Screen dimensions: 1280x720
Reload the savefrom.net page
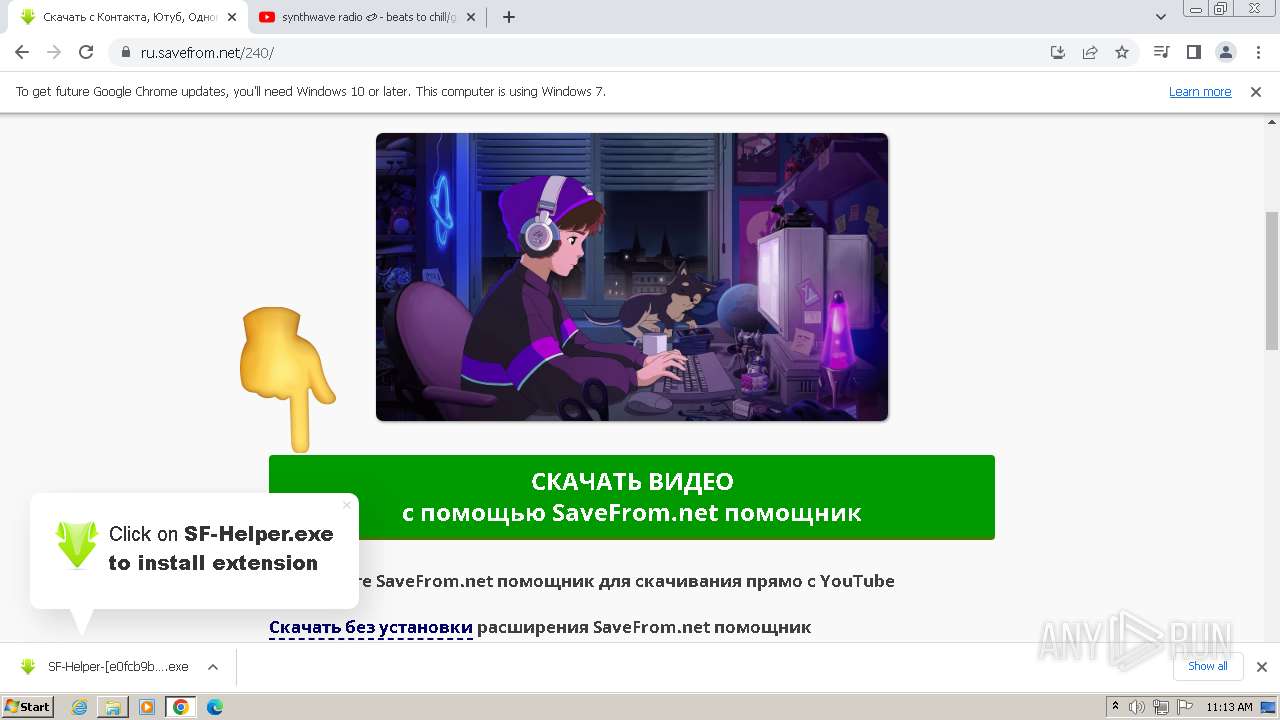tap(86, 52)
